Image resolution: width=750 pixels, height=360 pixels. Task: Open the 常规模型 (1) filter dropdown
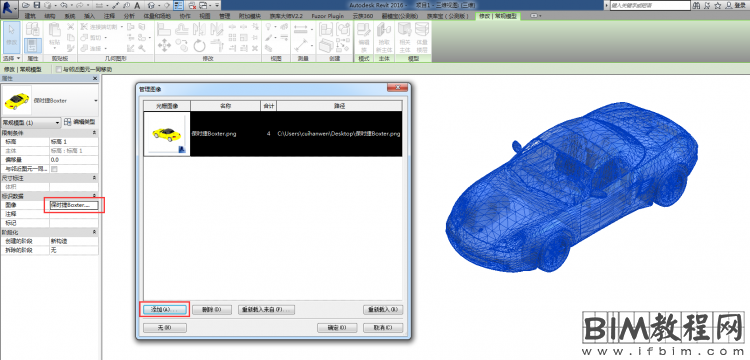(32, 123)
